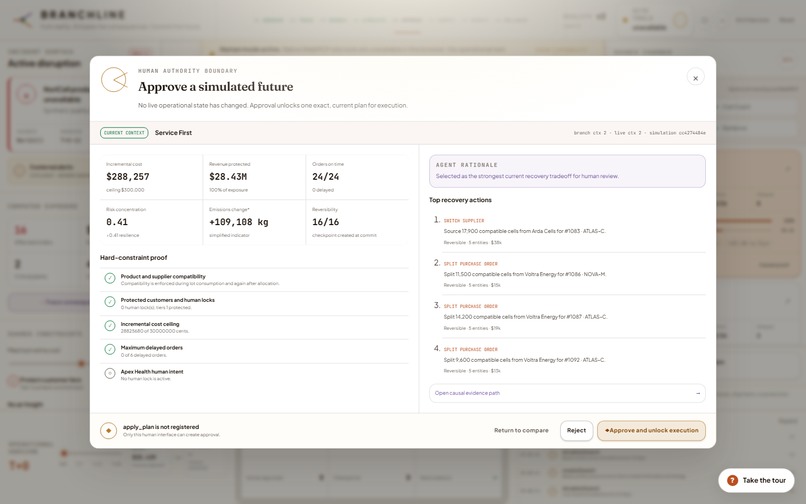Image resolution: width=806 pixels, height=504 pixels.
Task: Click the Hard-constraint proof heading
Action: coord(134,258)
